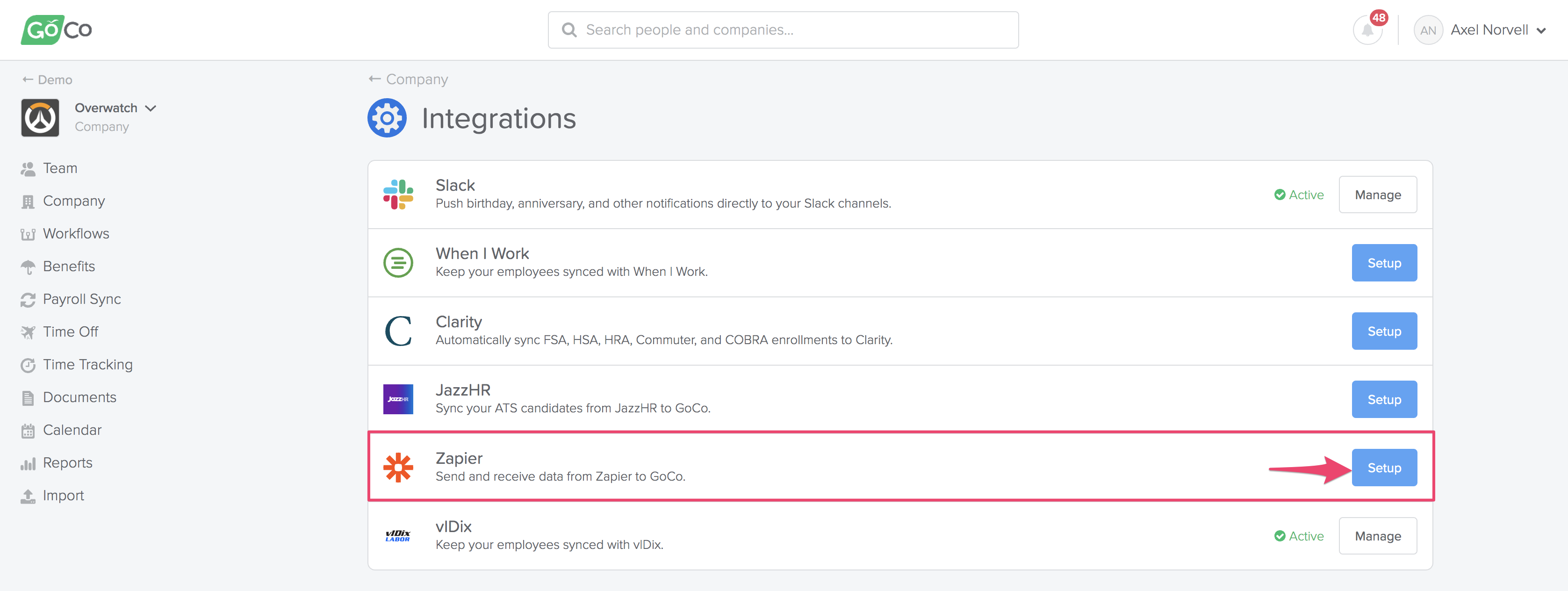View the Calendar section
The width and height of the screenshot is (1568, 591).
coord(72,430)
